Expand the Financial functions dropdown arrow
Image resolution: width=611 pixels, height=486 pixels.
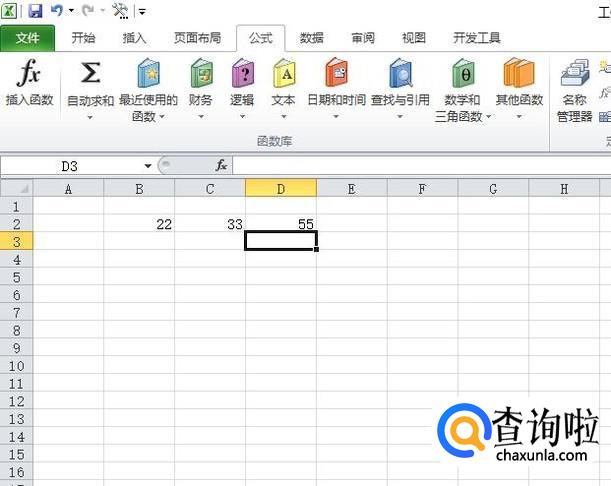click(x=201, y=116)
